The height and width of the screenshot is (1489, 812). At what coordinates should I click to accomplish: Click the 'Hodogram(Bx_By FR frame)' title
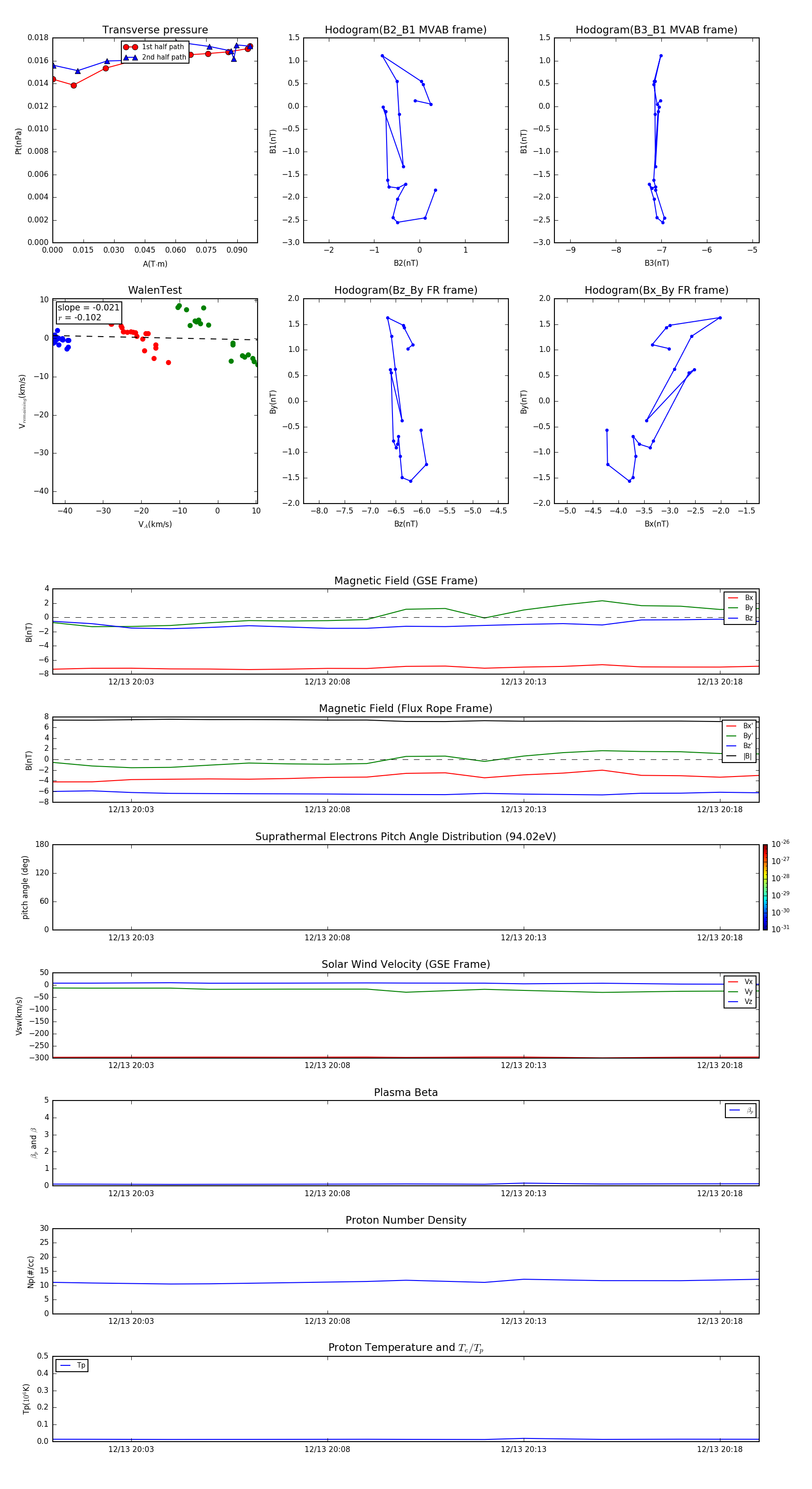tap(656, 290)
